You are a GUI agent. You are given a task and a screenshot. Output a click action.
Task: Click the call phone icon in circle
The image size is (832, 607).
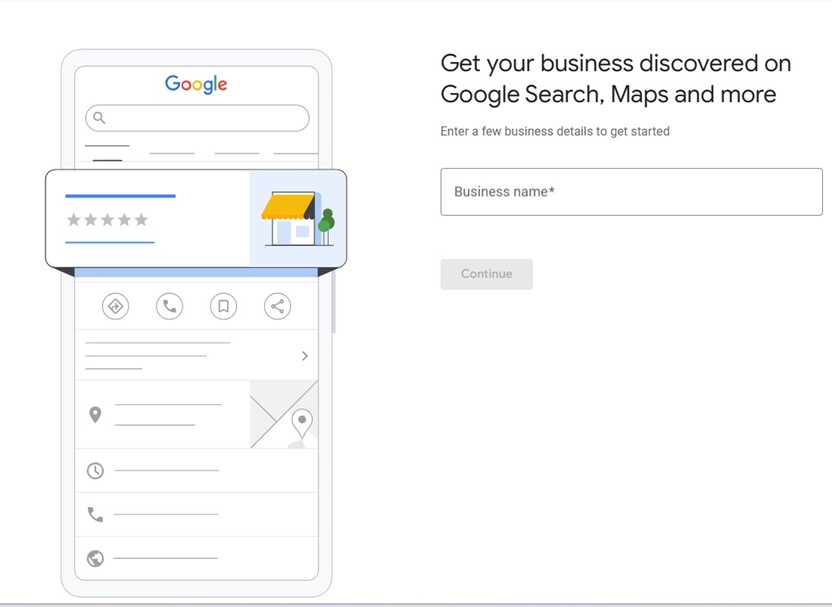170,306
